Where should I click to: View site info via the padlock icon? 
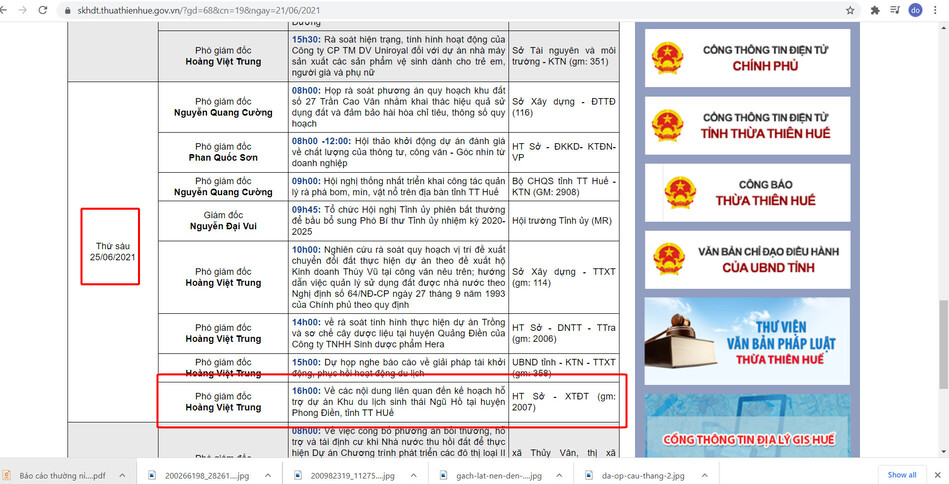67,10
